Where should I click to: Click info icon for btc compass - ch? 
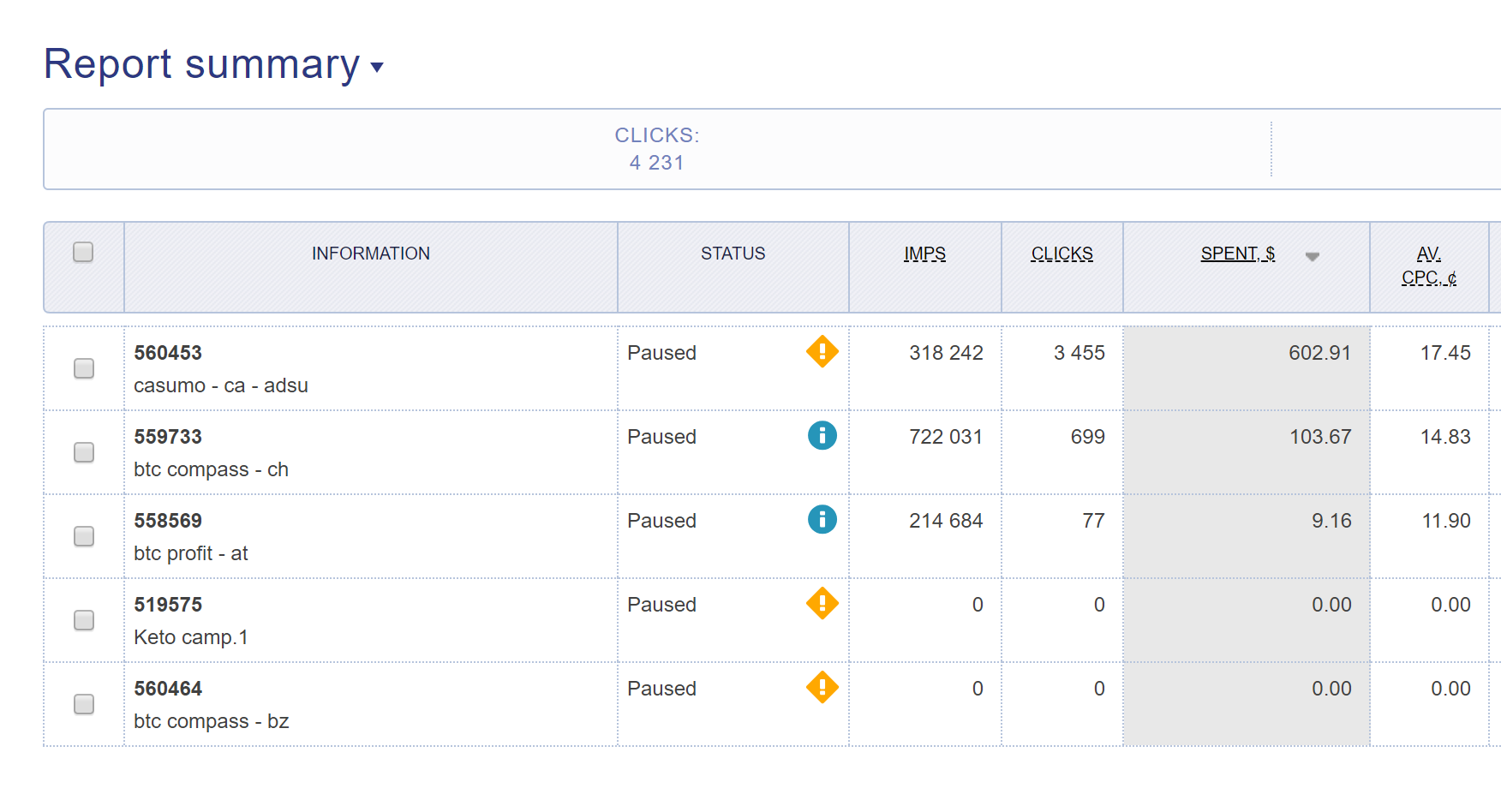(x=822, y=435)
